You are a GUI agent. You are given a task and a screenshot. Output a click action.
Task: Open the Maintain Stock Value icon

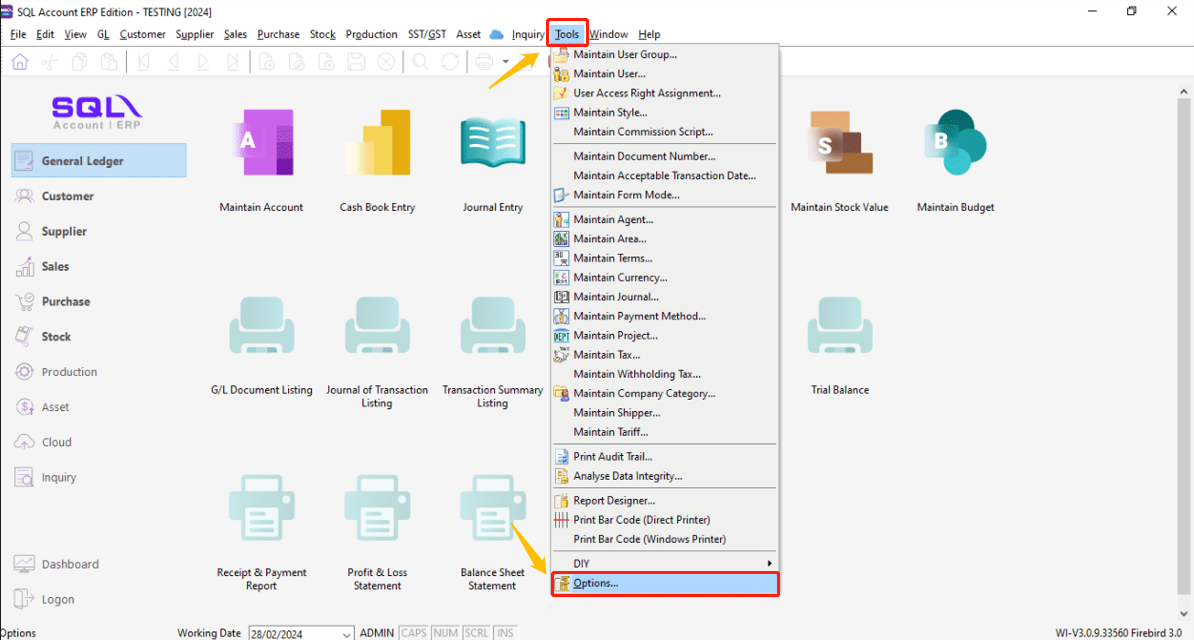pos(839,145)
